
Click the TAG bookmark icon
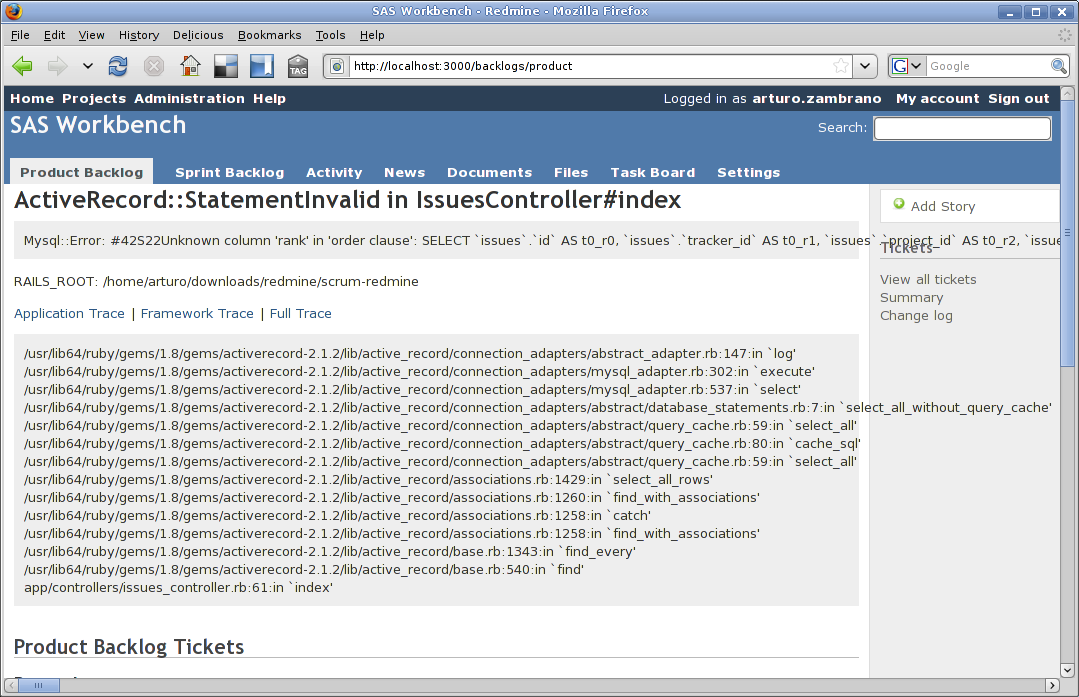click(x=298, y=66)
